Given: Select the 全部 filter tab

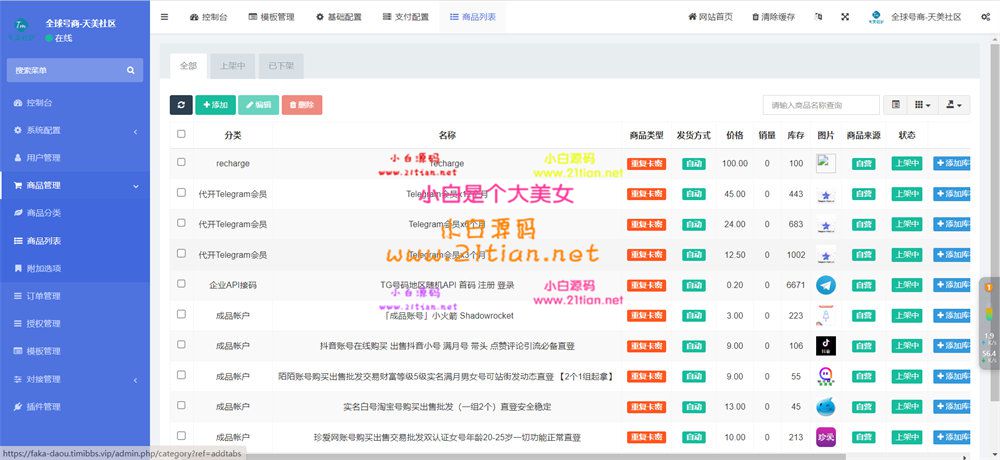Looking at the screenshot, I should click(189, 66).
